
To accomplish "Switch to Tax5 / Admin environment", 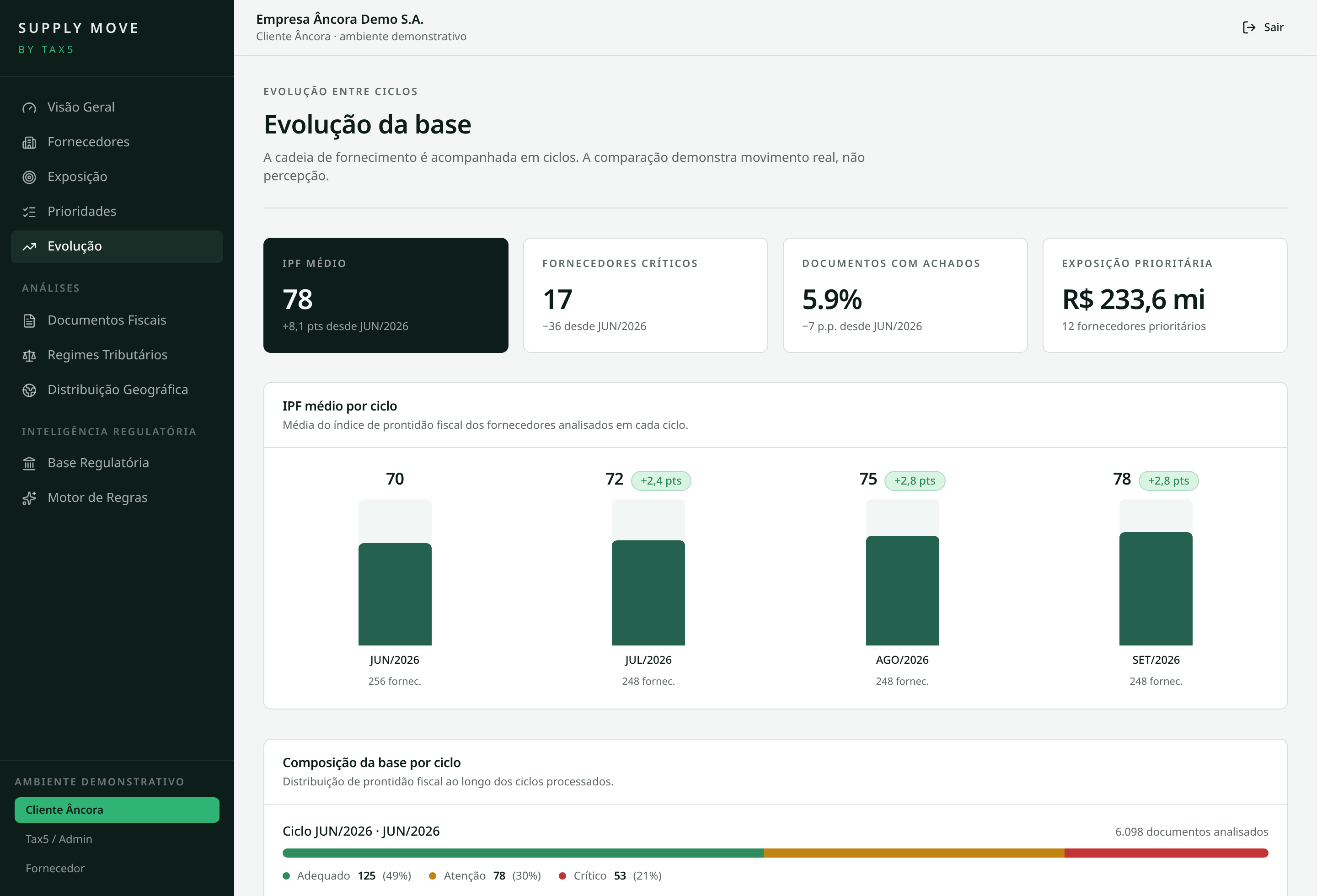I will 117,839.
